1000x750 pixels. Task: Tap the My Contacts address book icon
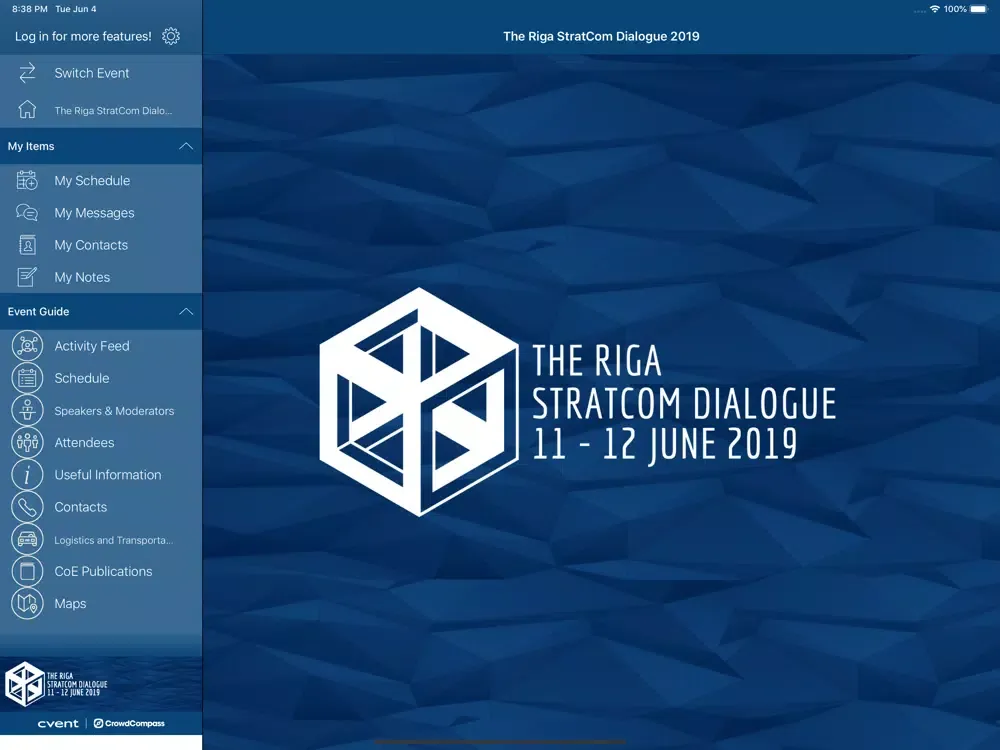click(27, 245)
